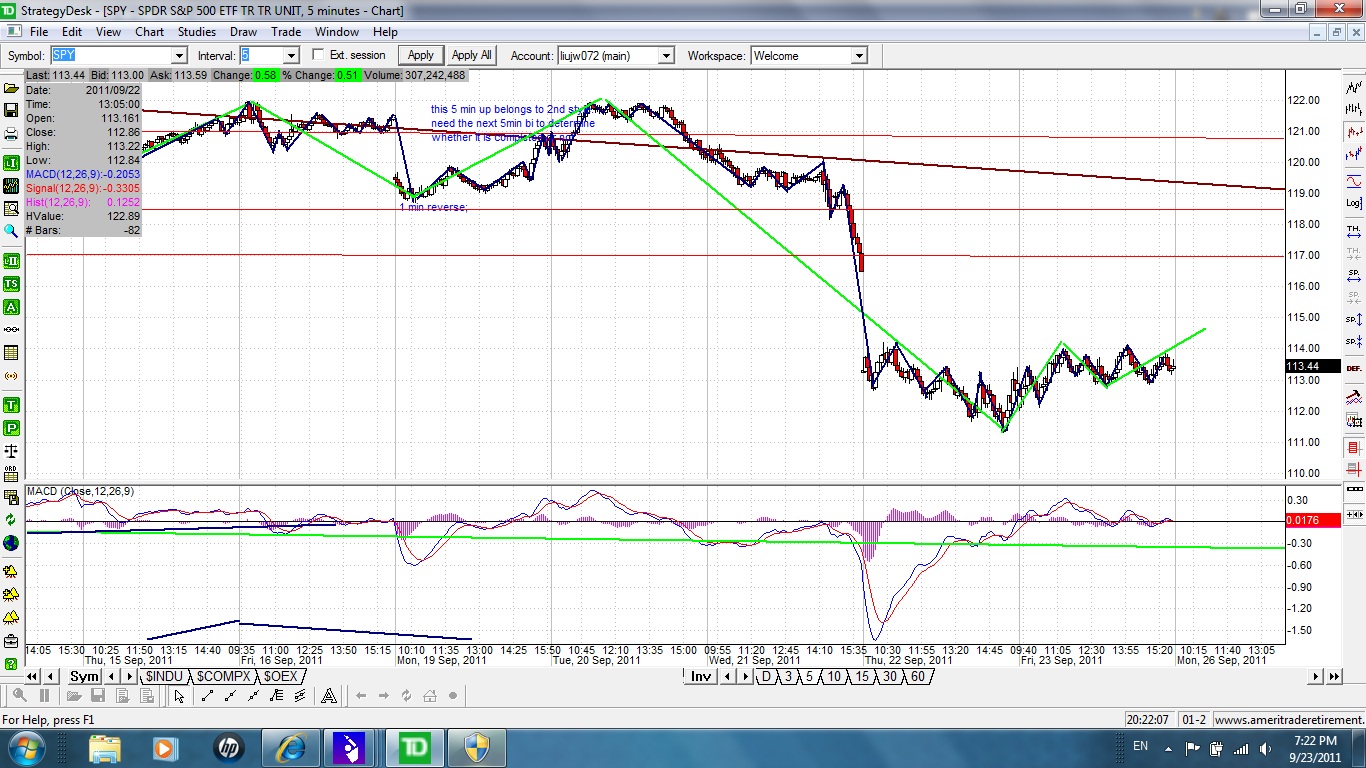This screenshot has height=768, width=1366.
Task: Select the 60 minute interval tab
Action: (x=917, y=677)
